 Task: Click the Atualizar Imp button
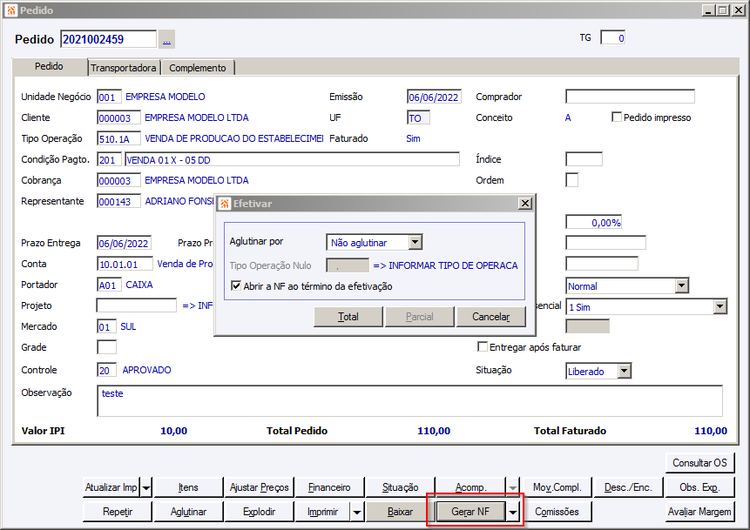click(111, 487)
